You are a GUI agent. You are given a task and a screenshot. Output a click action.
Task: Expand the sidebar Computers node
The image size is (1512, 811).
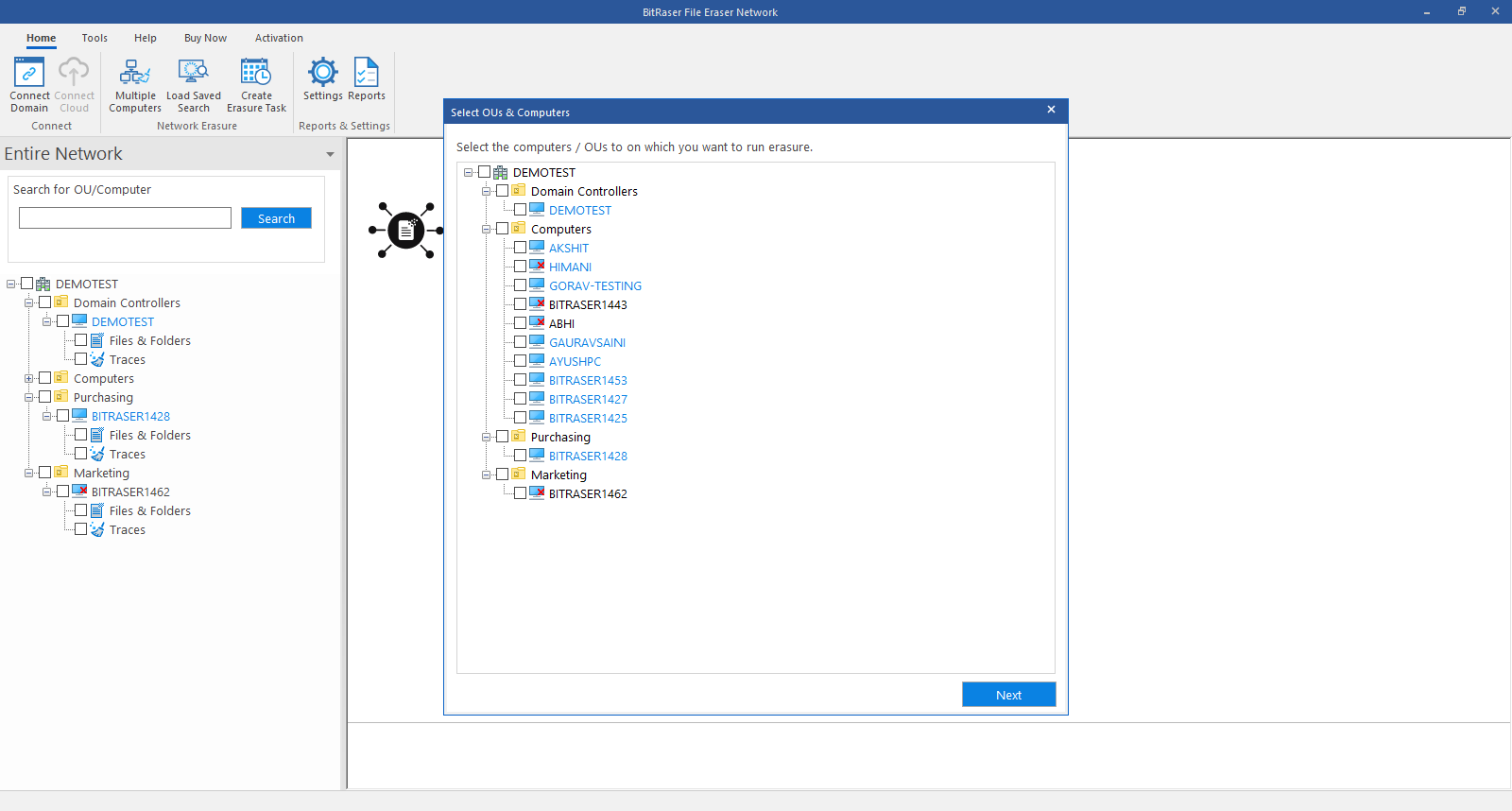tap(28, 378)
